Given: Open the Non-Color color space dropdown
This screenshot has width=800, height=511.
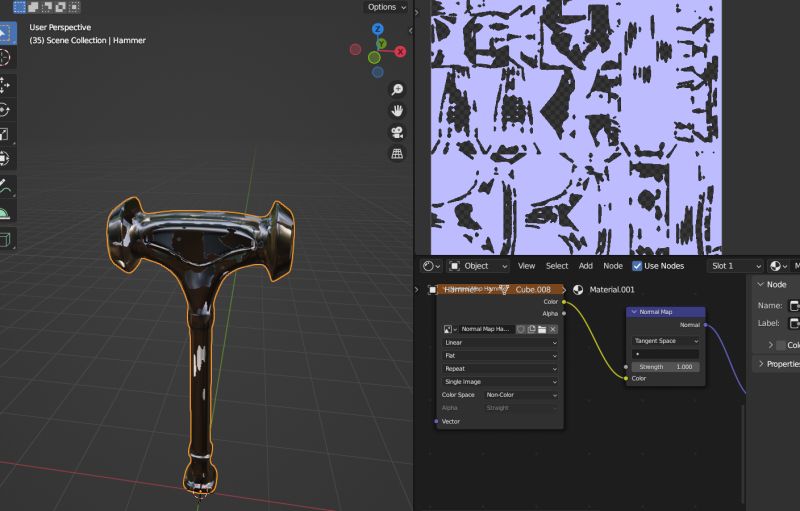Looking at the screenshot, I should click(x=521, y=395).
